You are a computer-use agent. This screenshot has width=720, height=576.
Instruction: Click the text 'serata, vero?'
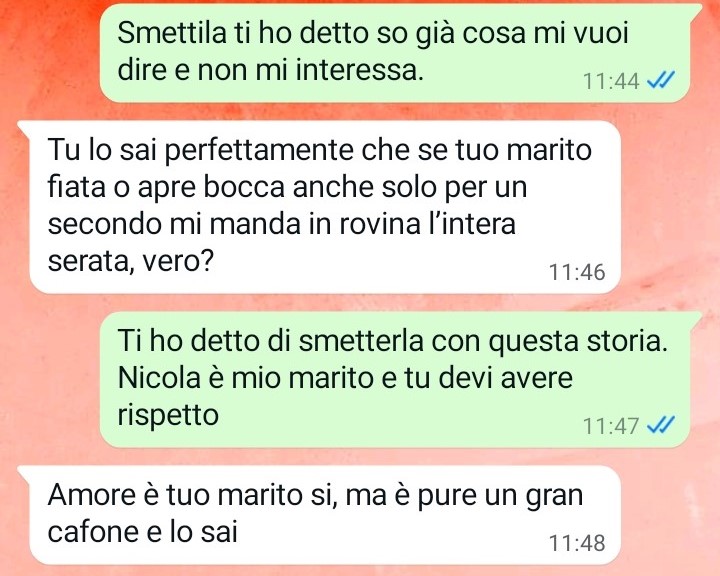click(131, 261)
